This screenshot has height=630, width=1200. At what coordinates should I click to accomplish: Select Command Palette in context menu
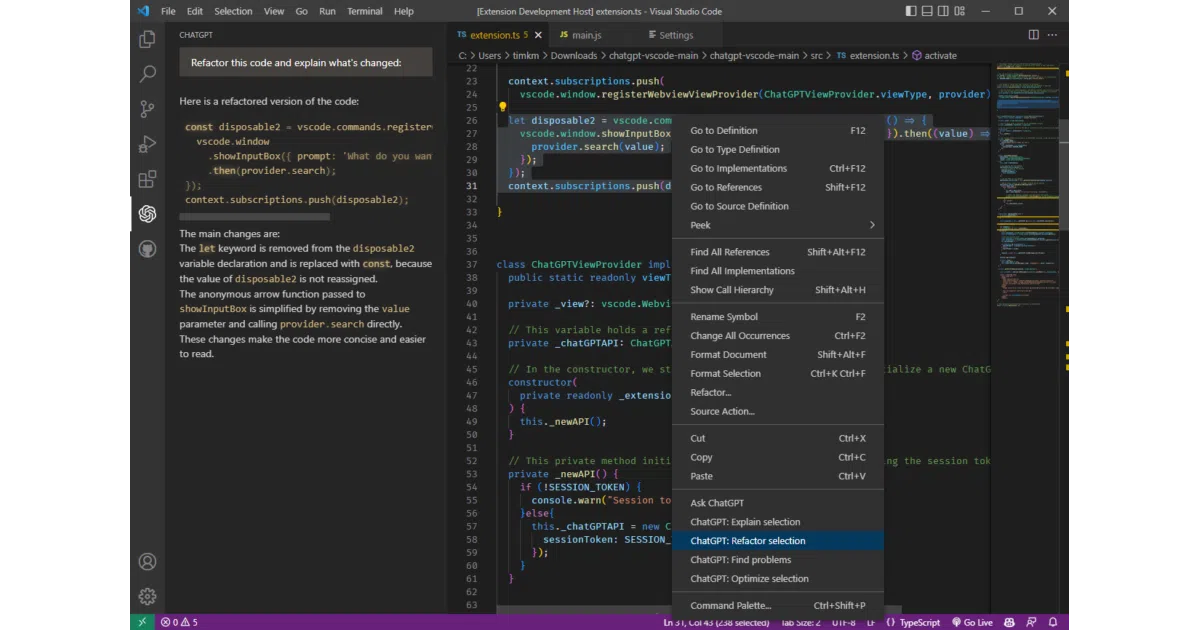[778, 605]
